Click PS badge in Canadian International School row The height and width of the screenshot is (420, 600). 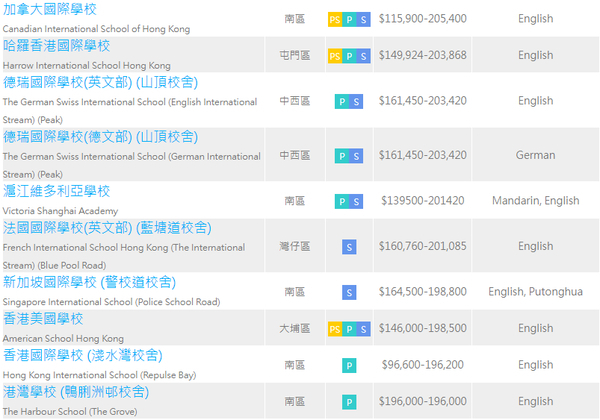point(335,20)
